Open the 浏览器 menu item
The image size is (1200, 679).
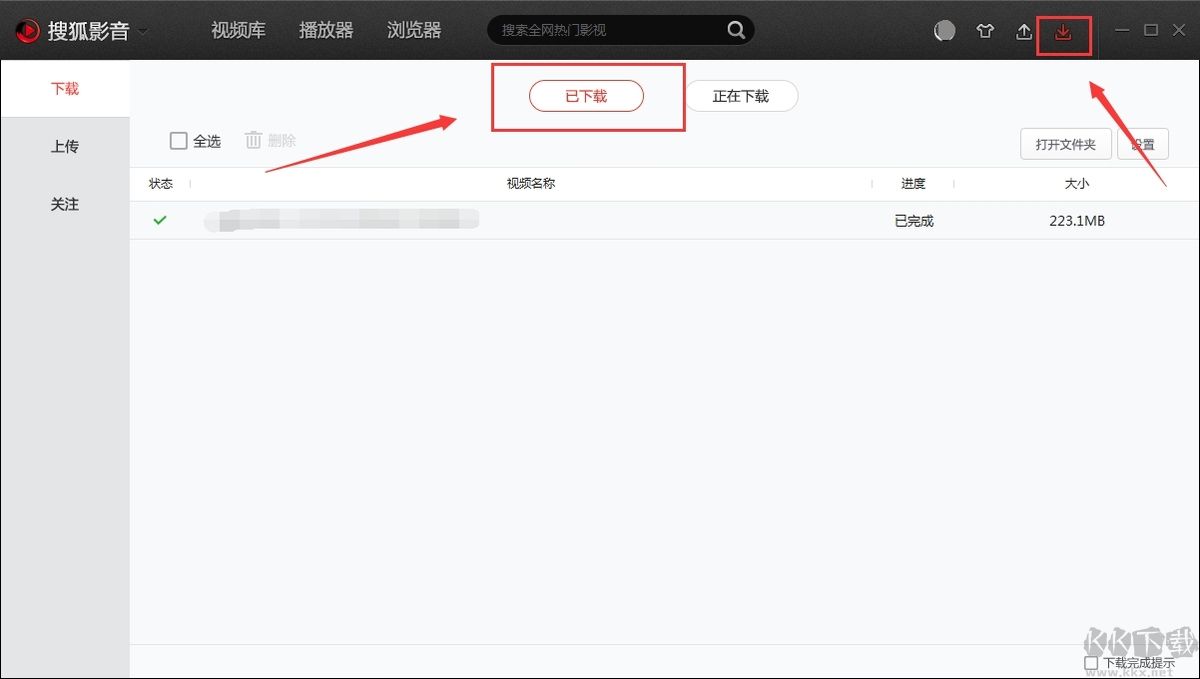click(413, 30)
